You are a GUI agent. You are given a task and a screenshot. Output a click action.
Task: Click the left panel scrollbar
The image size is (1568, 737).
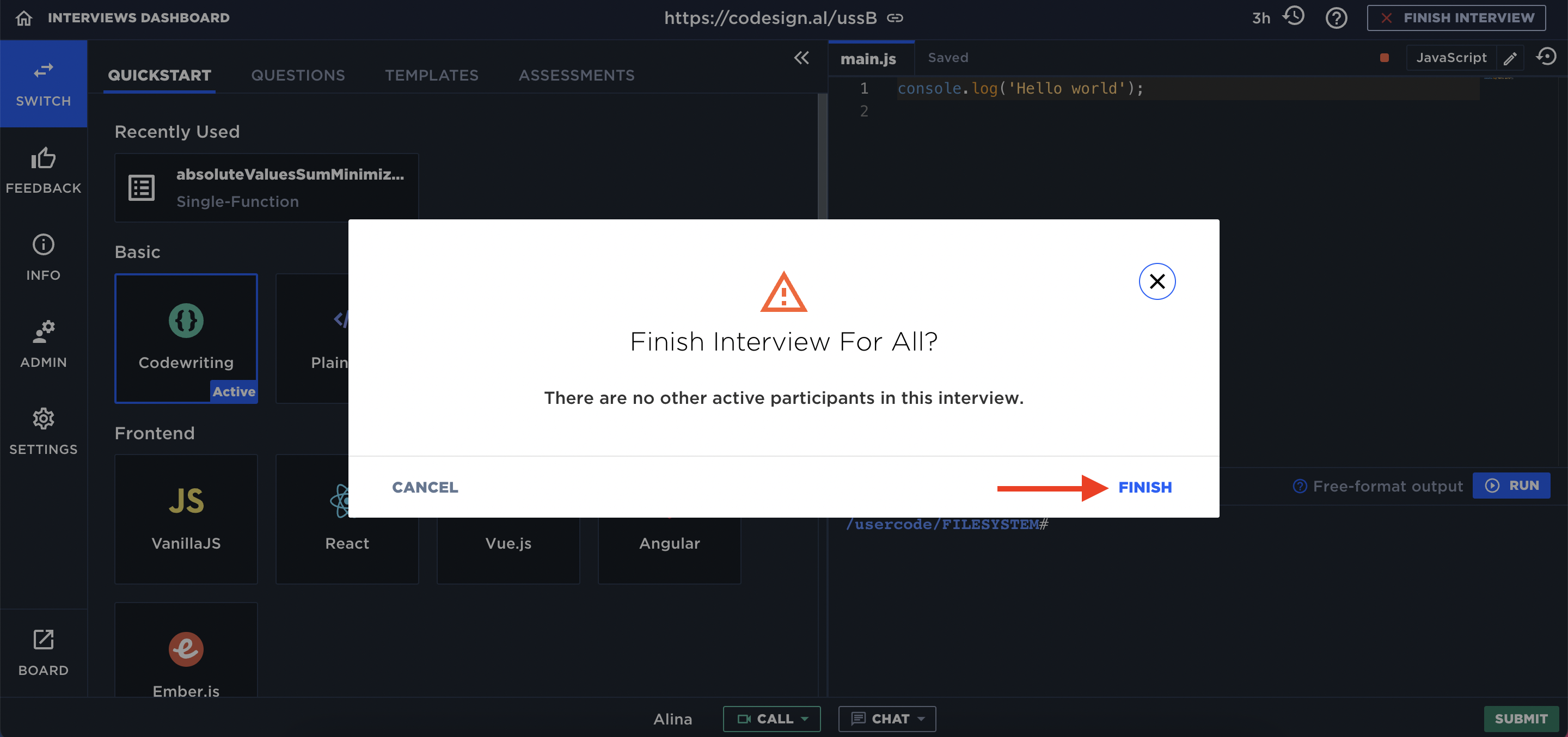pos(822,156)
